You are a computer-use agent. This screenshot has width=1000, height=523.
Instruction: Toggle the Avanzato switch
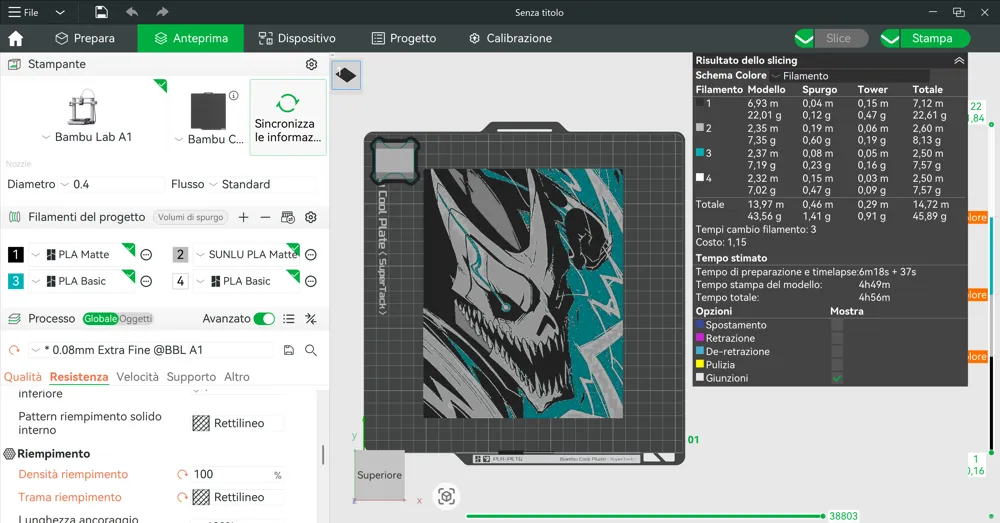(x=264, y=319)
